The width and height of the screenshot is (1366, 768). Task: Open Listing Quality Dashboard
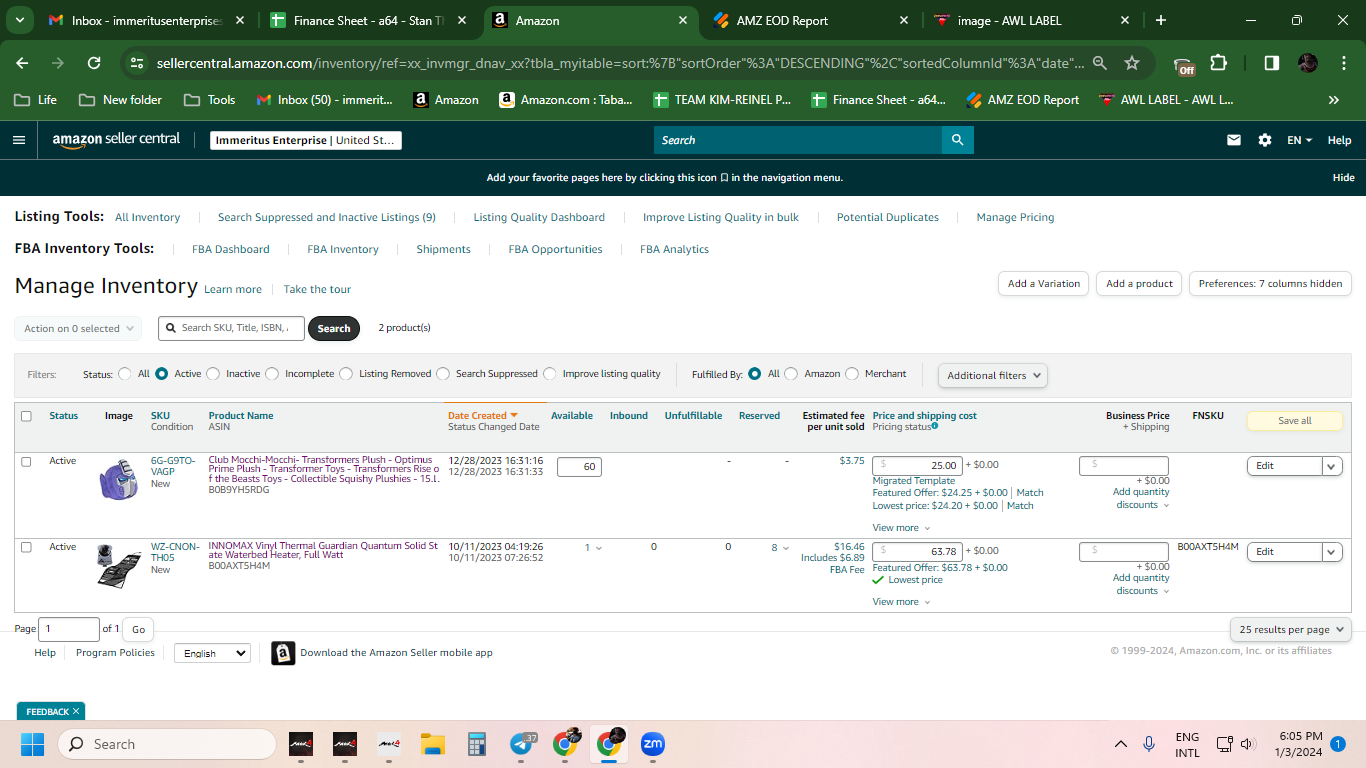[539, 217]
